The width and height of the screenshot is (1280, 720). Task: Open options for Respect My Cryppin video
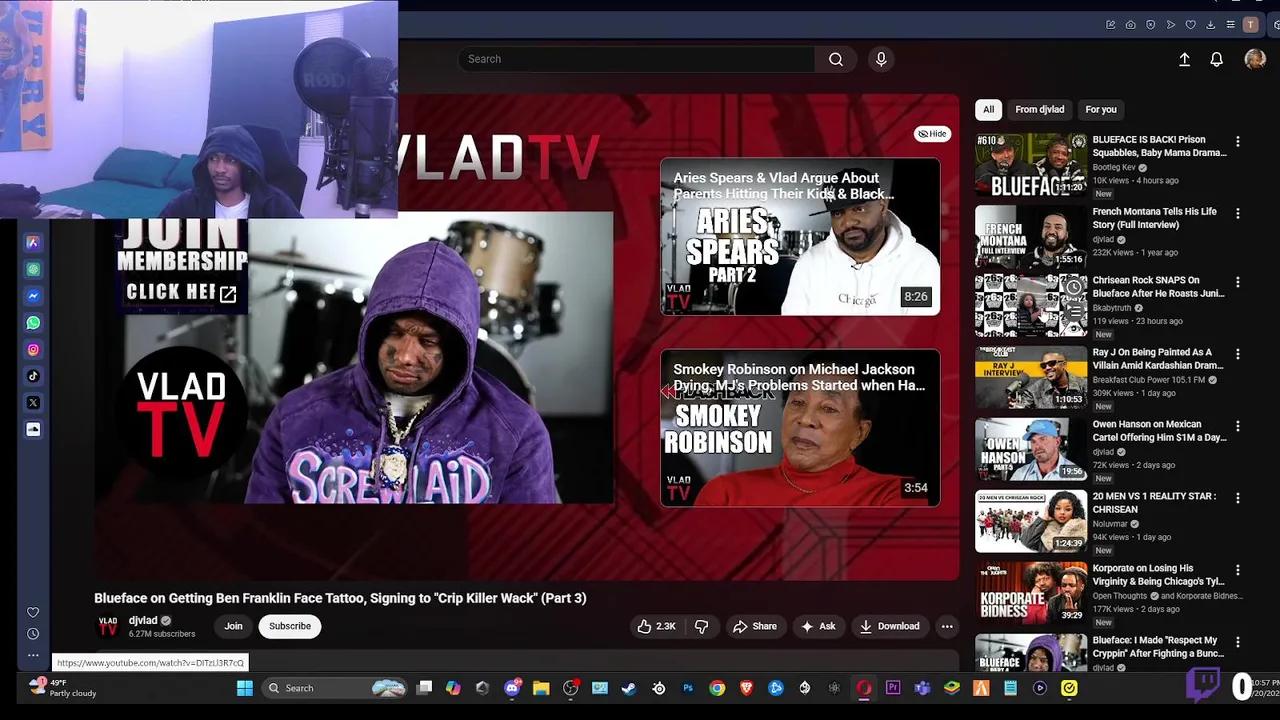pos(1238,642)
